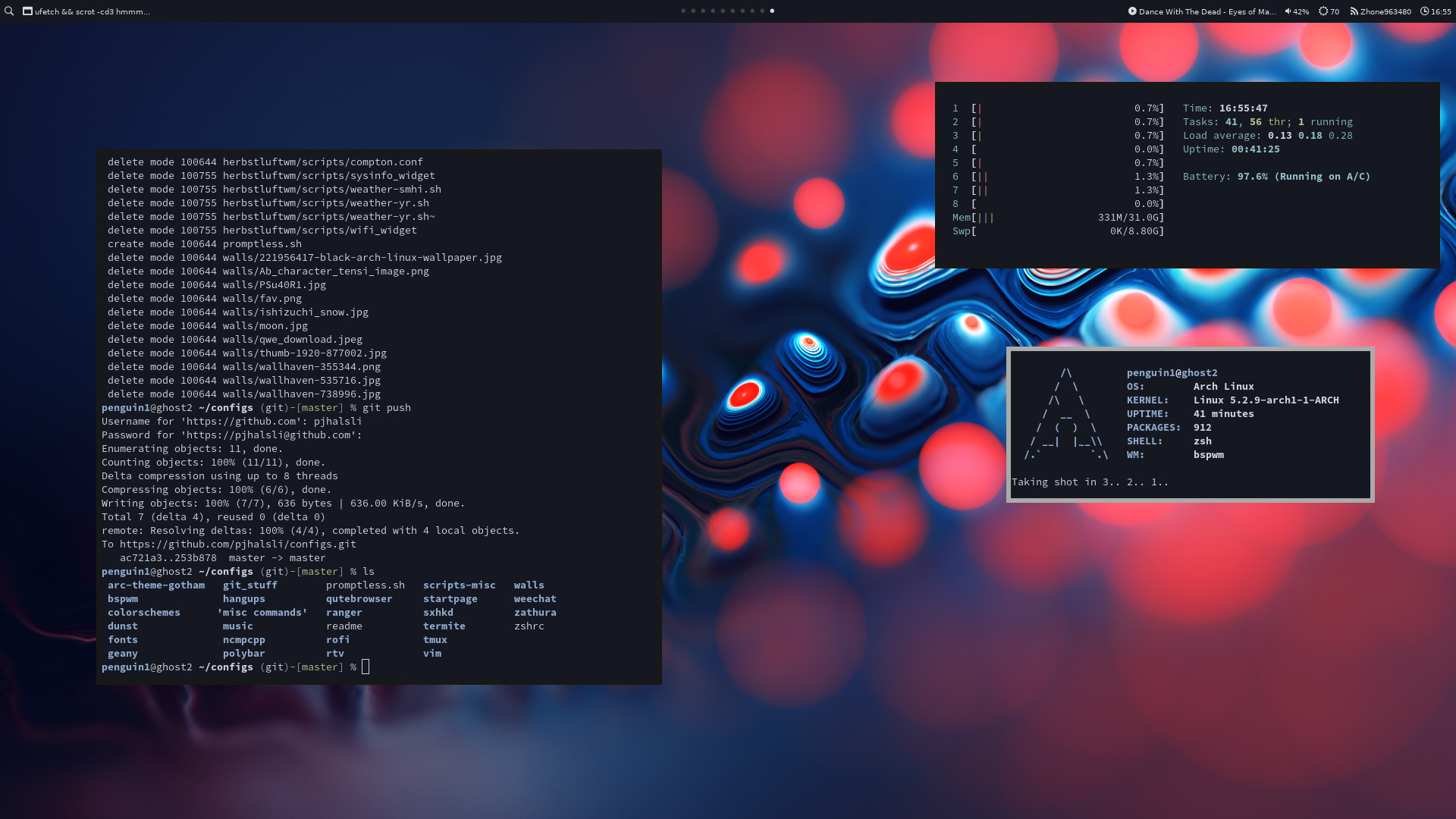Click the 'https://github.com/pjhalsli/configs.git' URL

click(238, 544)
